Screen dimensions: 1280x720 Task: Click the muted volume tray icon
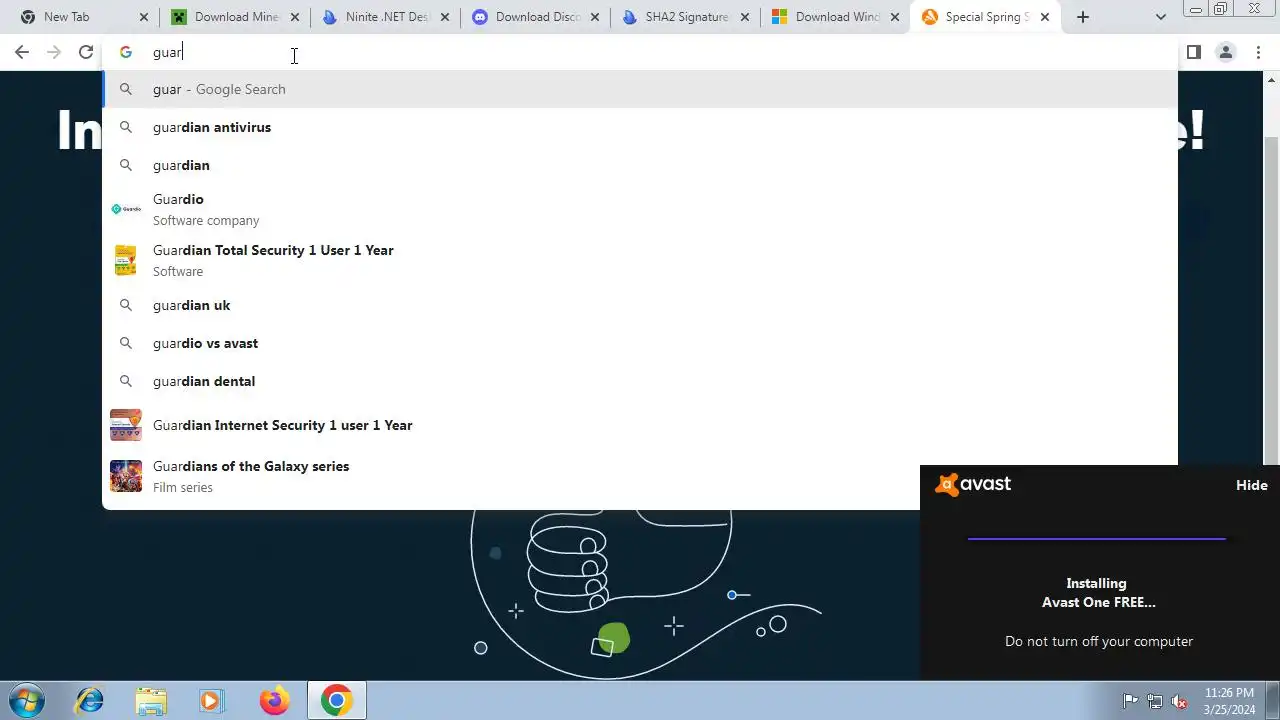(1179, 701)
